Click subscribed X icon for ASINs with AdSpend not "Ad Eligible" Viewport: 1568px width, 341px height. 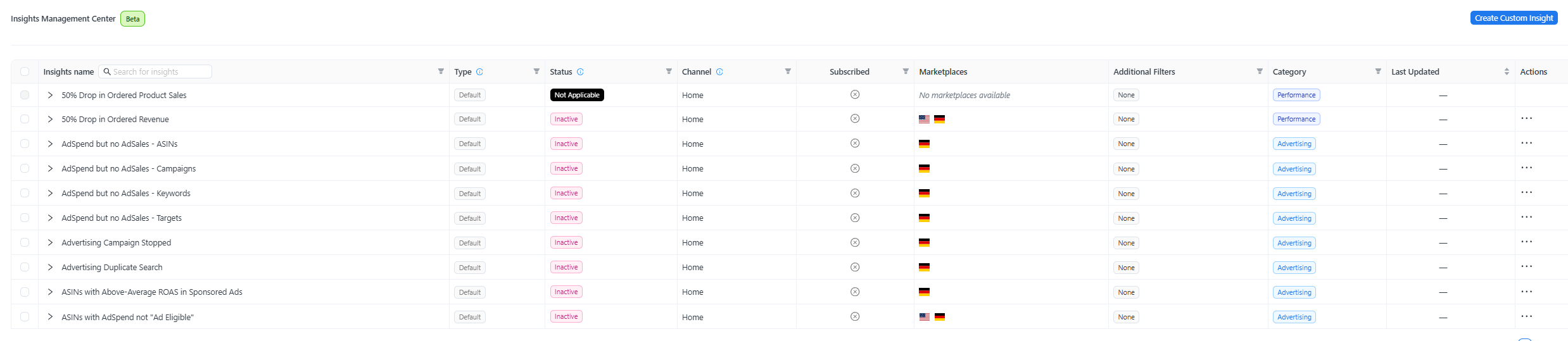click(x=855, y=316)
